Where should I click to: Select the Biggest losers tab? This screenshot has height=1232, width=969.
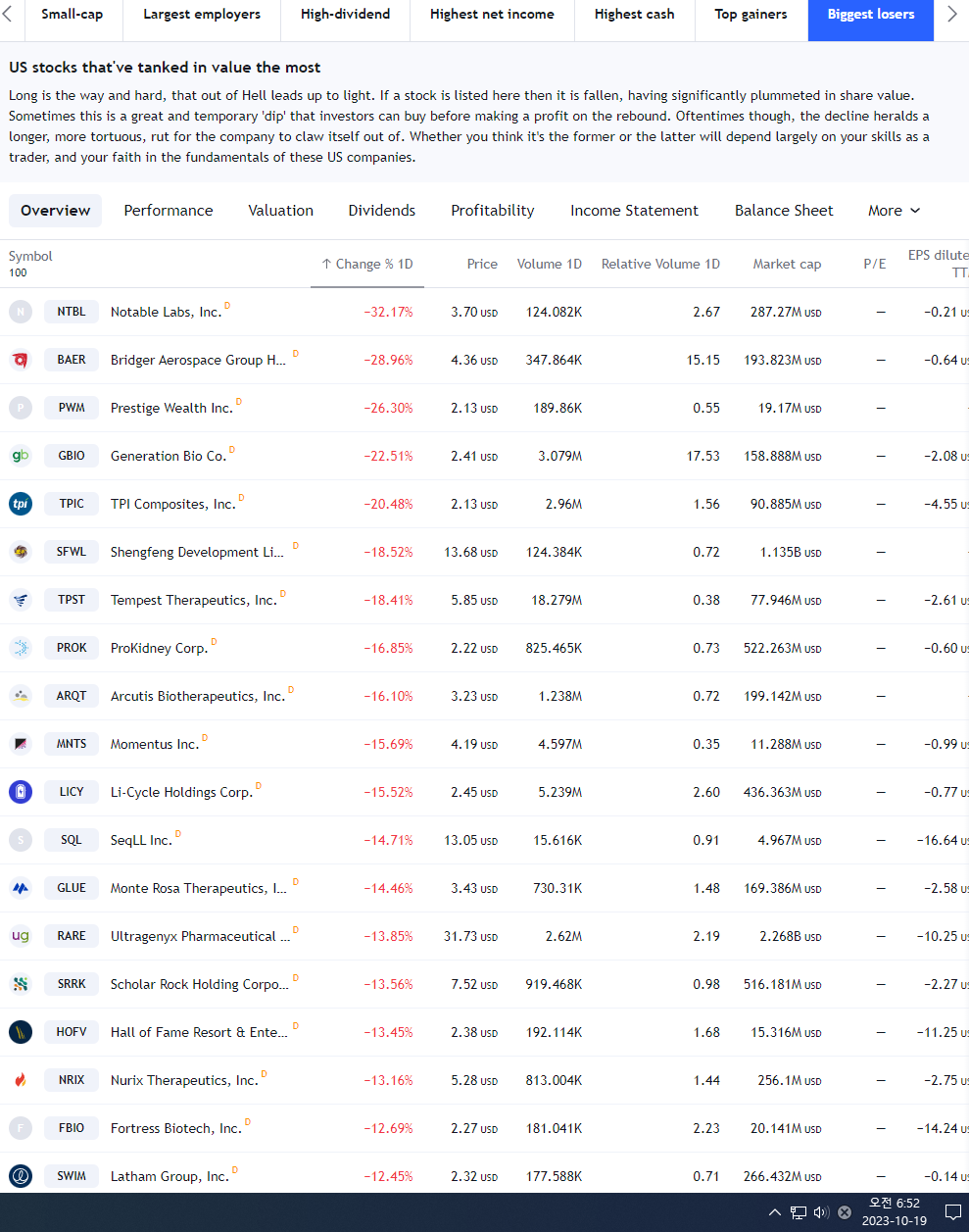pos(871,15)
